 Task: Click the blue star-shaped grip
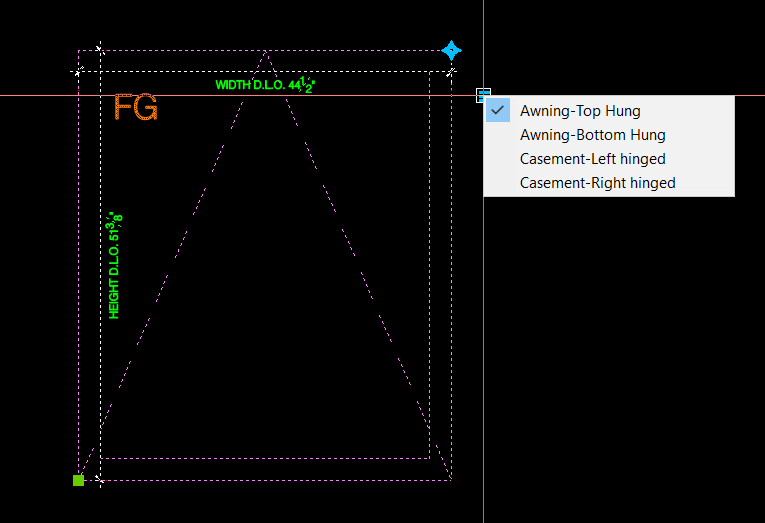click(451, 50)
